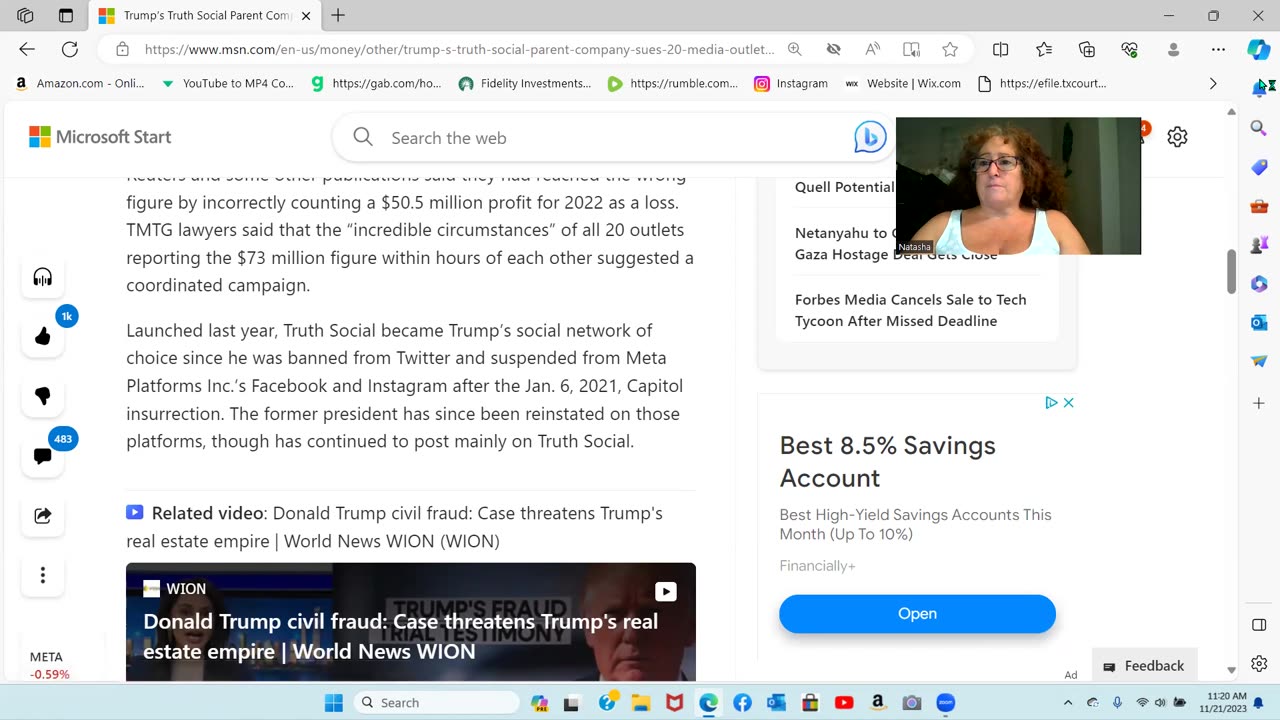Open Edge Settings and more menu
The width and height of the screenshot is (1280, 720).
pyautogui.click(x=1217, y=49)
